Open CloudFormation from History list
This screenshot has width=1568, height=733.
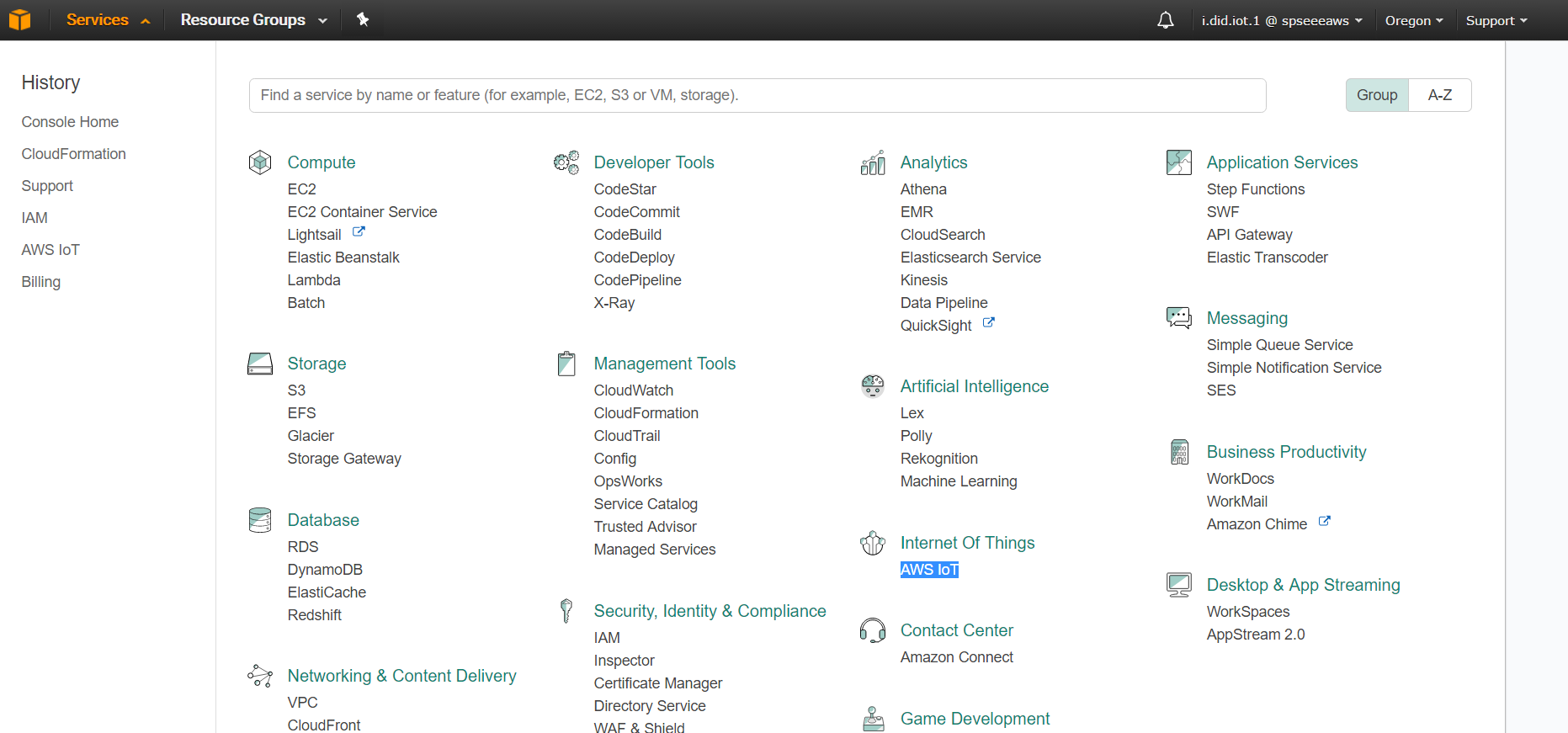(x=74, y=154)
